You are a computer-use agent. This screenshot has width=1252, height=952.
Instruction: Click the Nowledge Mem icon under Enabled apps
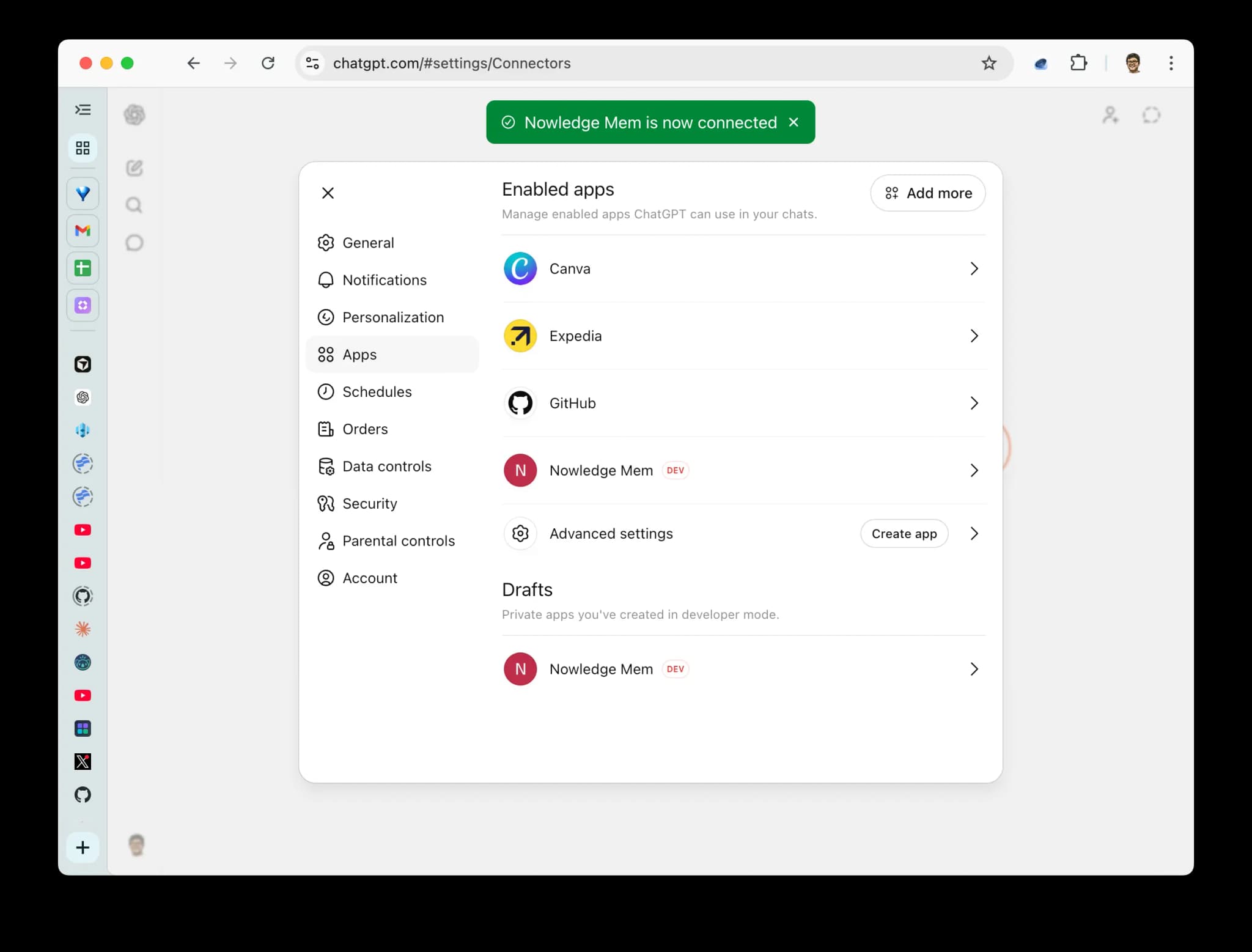pyautogui.click(x=520, y=470)
